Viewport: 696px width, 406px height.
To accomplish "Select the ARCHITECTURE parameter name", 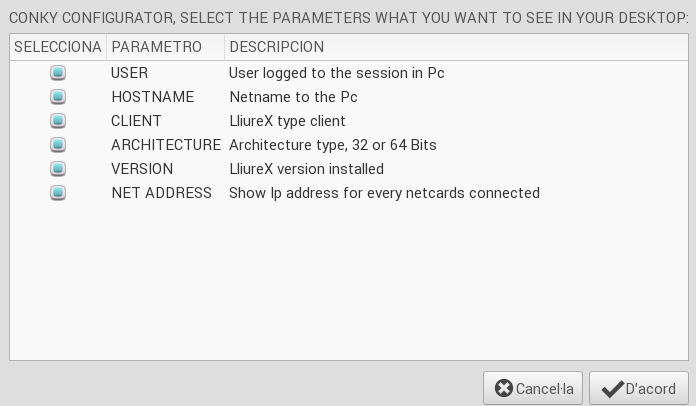I will tap(165, 145).
